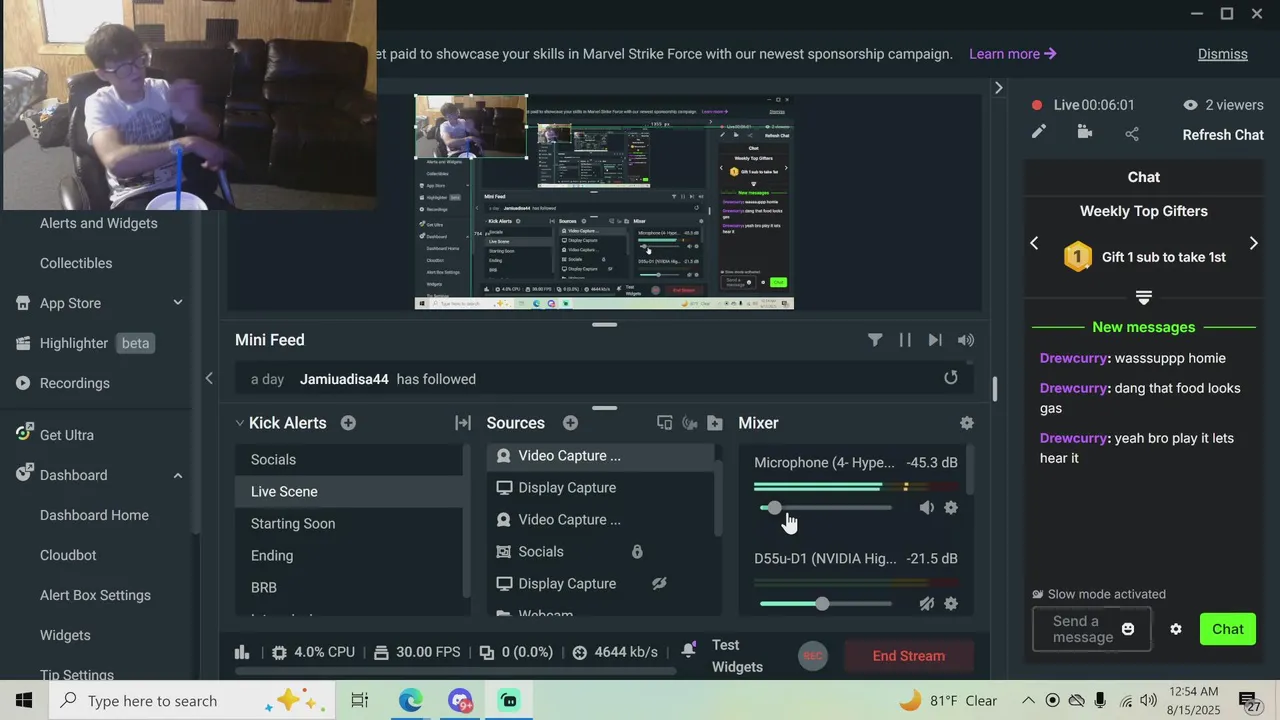
Task: Open the Highlighter beta item
Action: (x=84, y=343)
